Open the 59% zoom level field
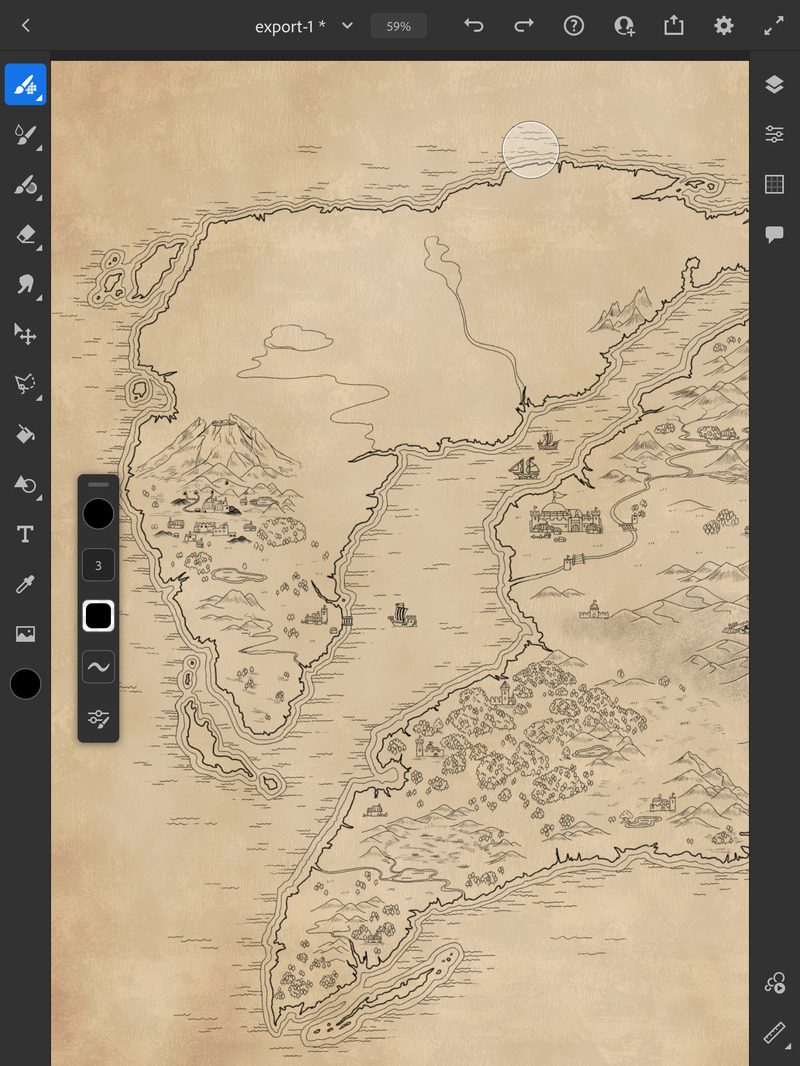Screen dimensions: 800x1066 tap(398, 26)
